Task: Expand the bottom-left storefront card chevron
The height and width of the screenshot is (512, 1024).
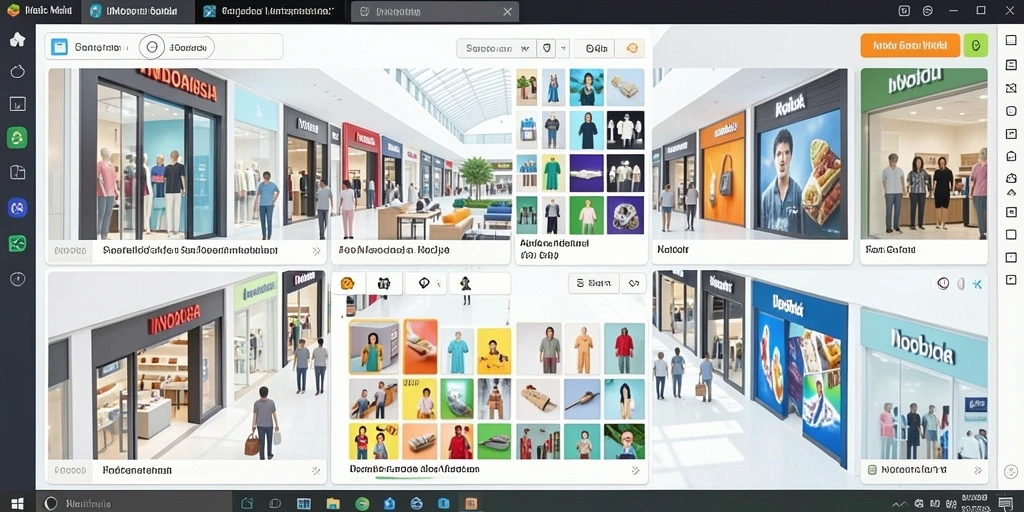Action: [x=316, y=470]
